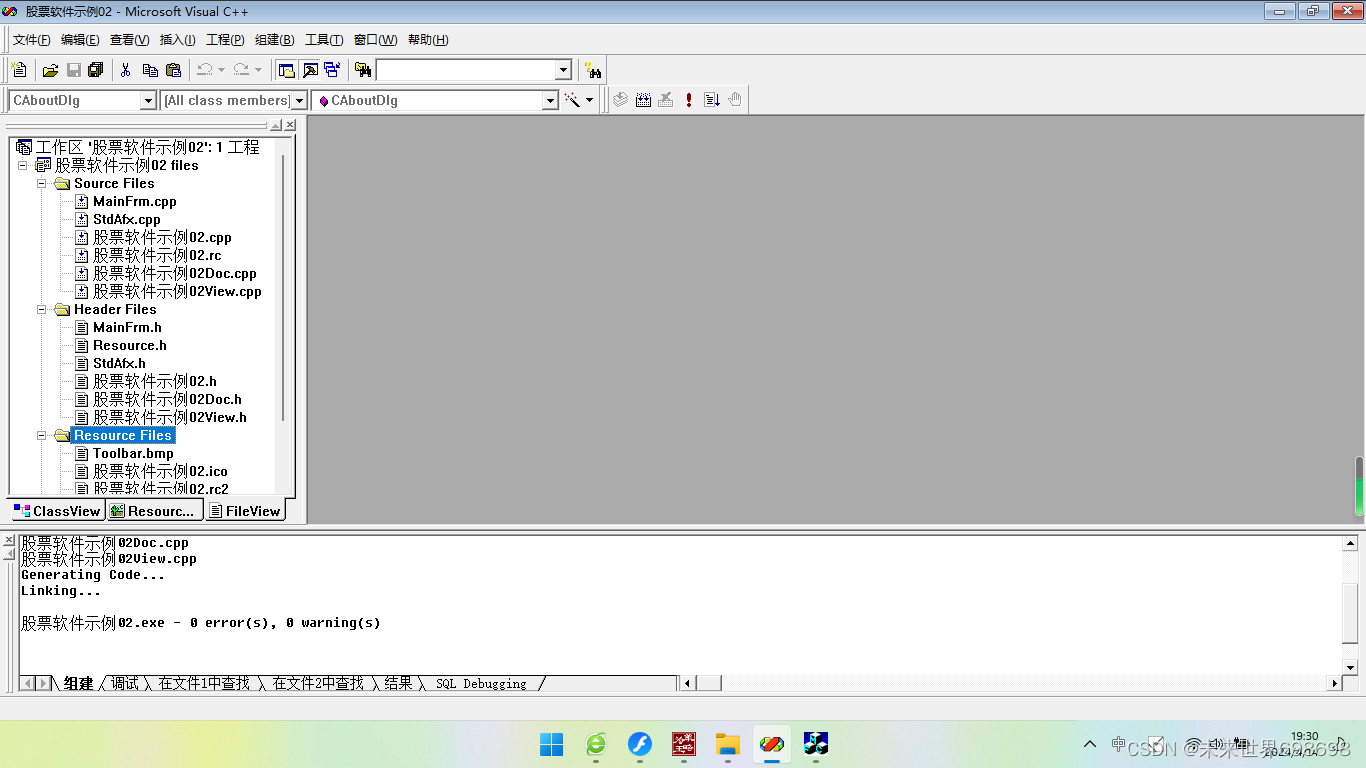Open the 帮助(H) menu
Viewport: 1366px width, 768px height.
coord(428,40)
